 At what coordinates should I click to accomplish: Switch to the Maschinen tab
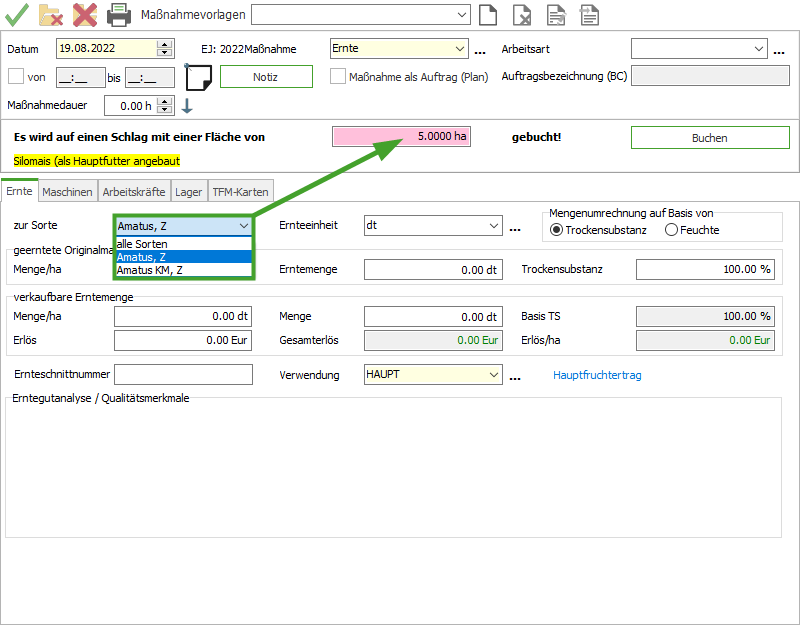click(x=68, y=191)
